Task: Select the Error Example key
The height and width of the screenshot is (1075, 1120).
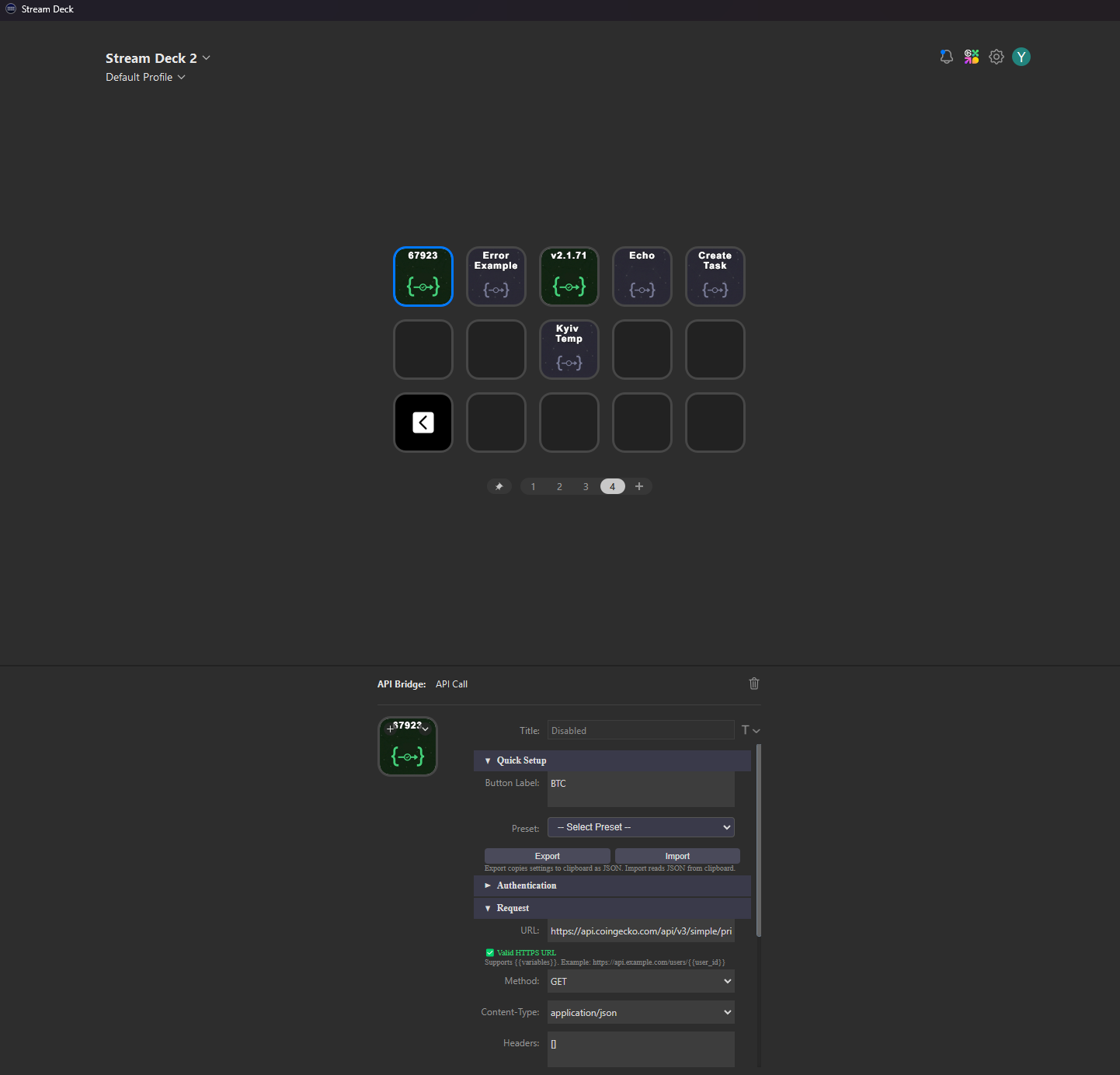Action: click(496, 276)
